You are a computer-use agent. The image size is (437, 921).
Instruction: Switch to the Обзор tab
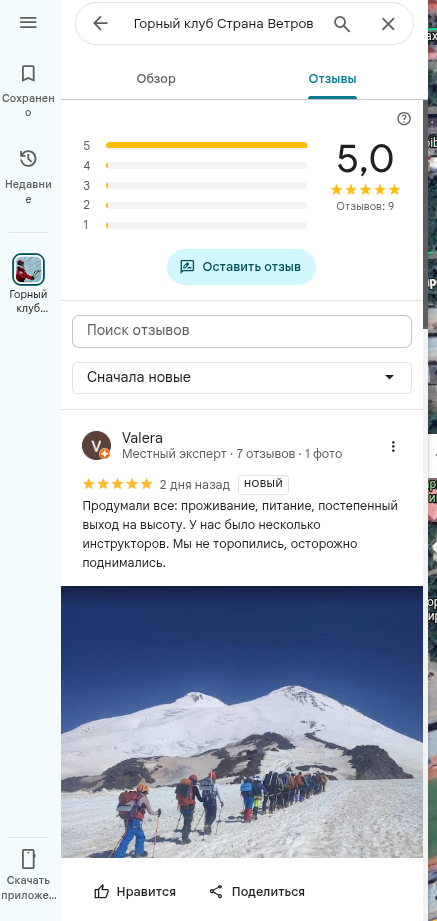[156, 79]
